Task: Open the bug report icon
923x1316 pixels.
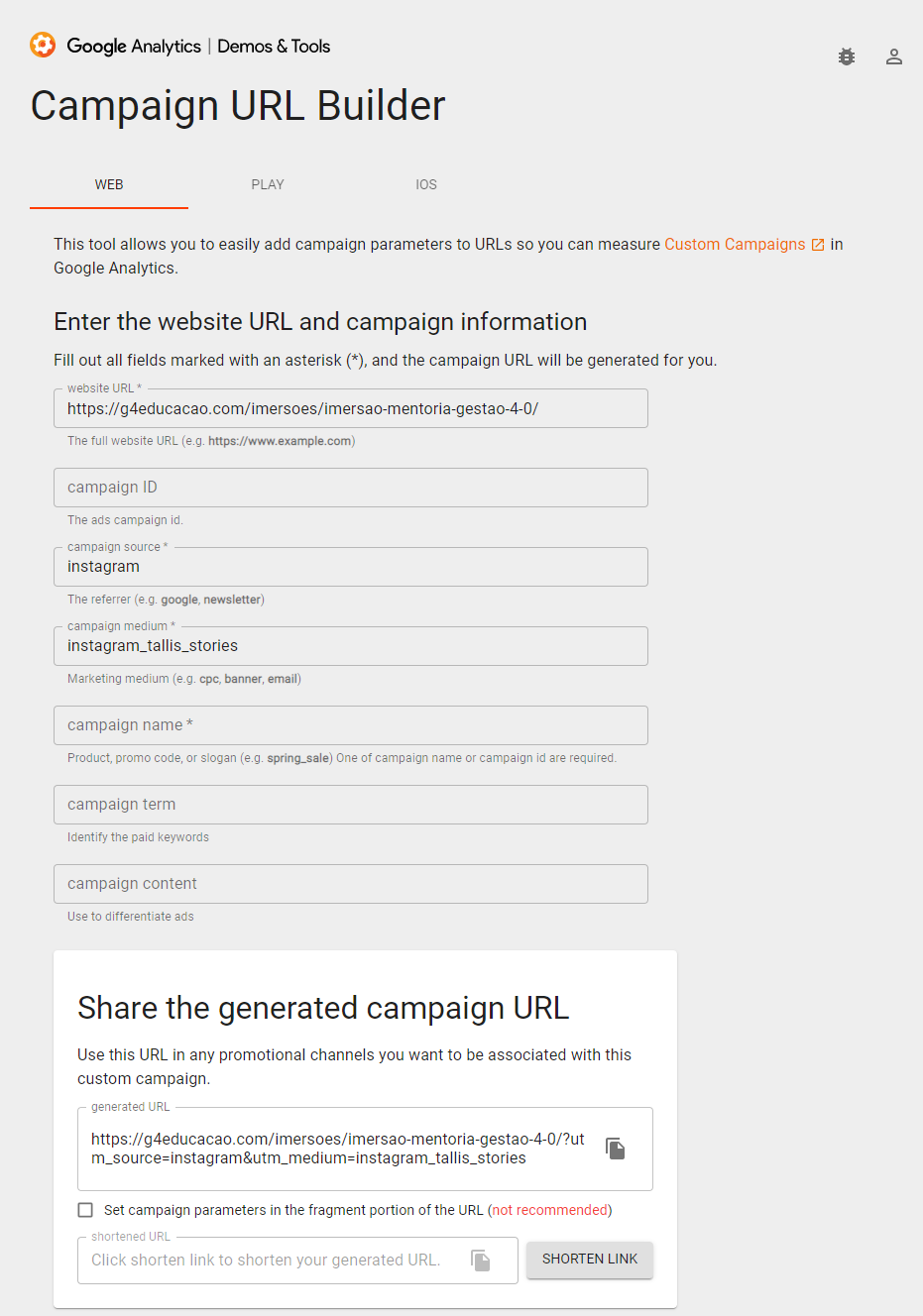Action: (847, 56)
